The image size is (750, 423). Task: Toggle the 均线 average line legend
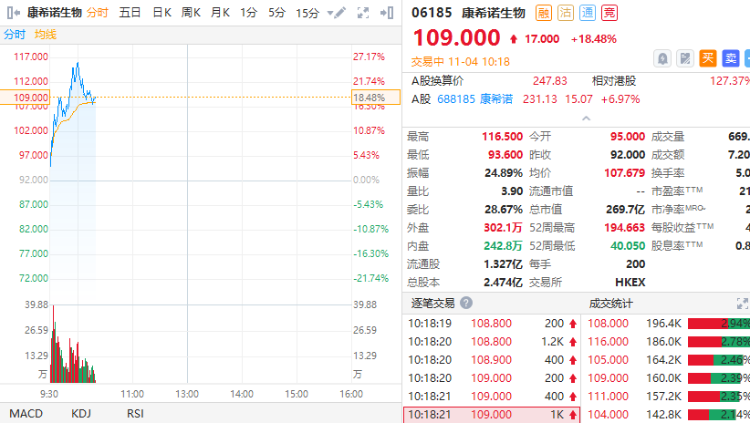click(x=45, y=34)
